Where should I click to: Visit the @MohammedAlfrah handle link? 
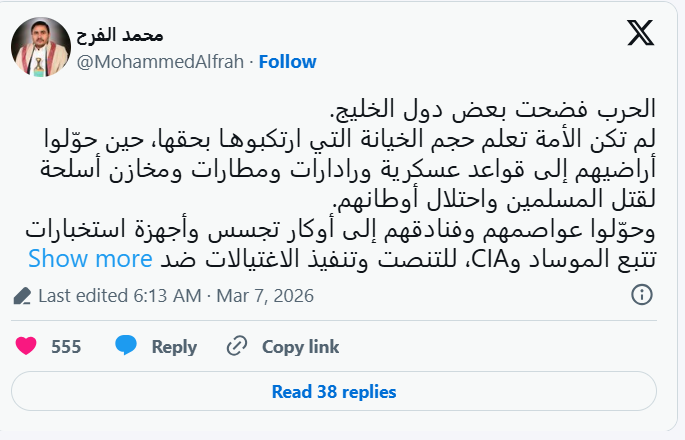158,62
